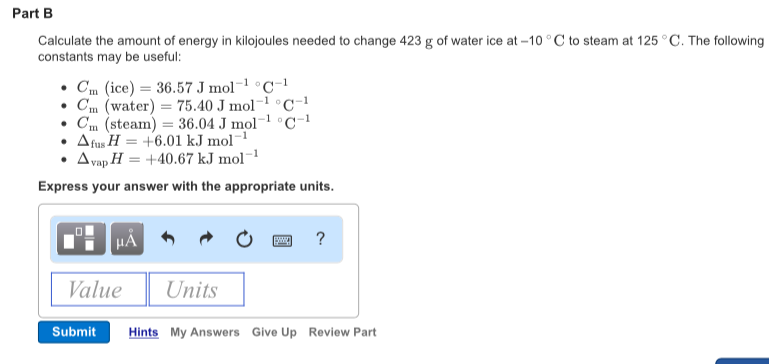Click the 'Express your answer' instruction text

186,187
